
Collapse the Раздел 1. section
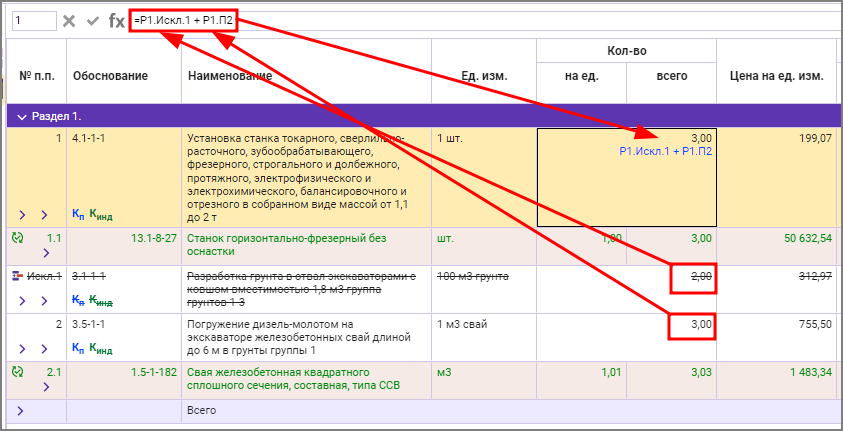click(x=20, y=116)
